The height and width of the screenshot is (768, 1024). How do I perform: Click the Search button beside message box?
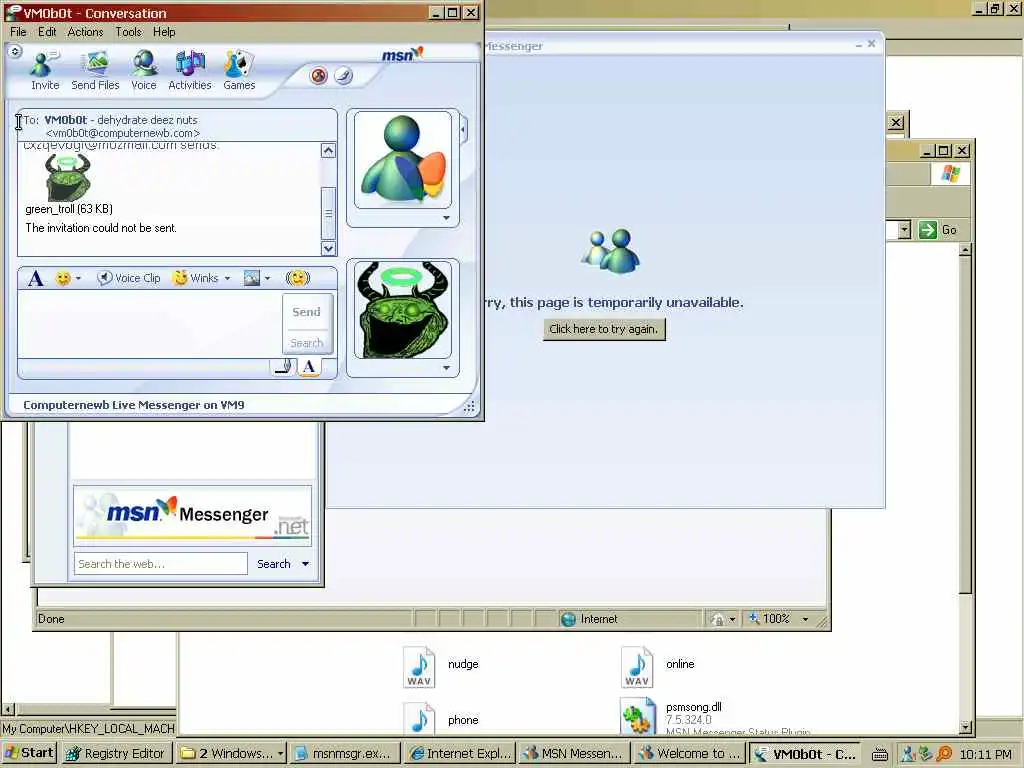[x=307, y=343]
